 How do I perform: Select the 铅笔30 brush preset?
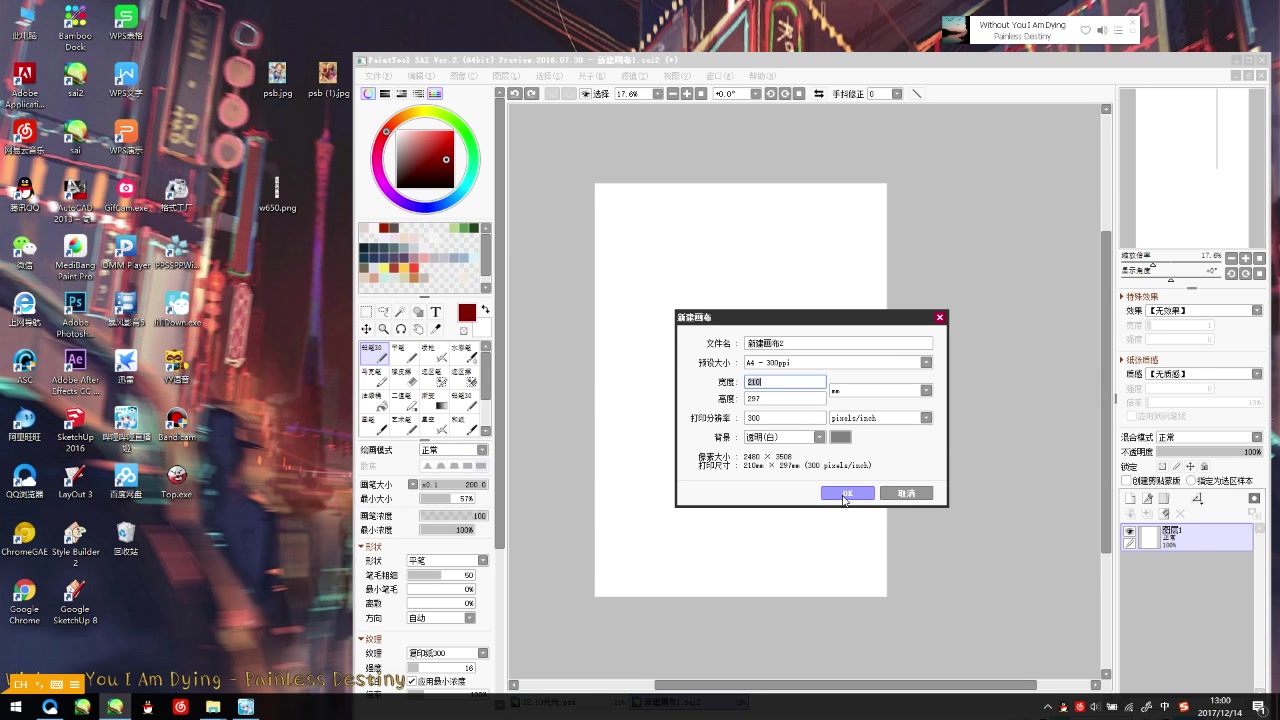click(x=374, y=353)
